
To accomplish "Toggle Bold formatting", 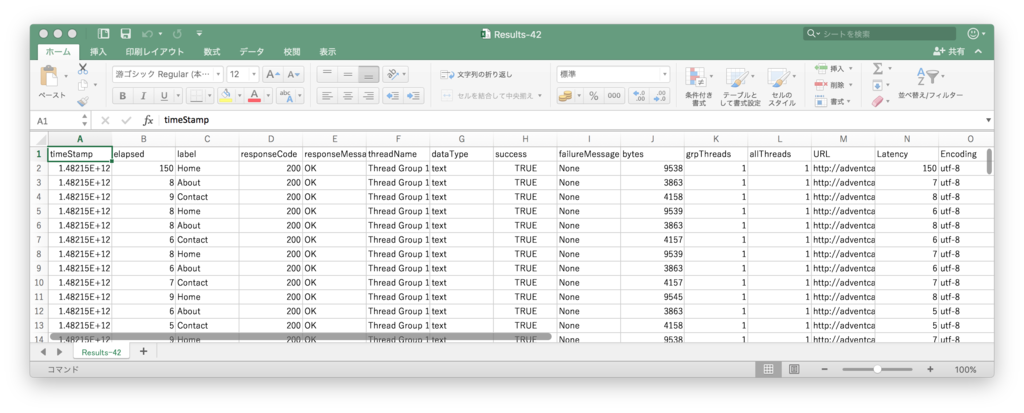I will point(123,96).
